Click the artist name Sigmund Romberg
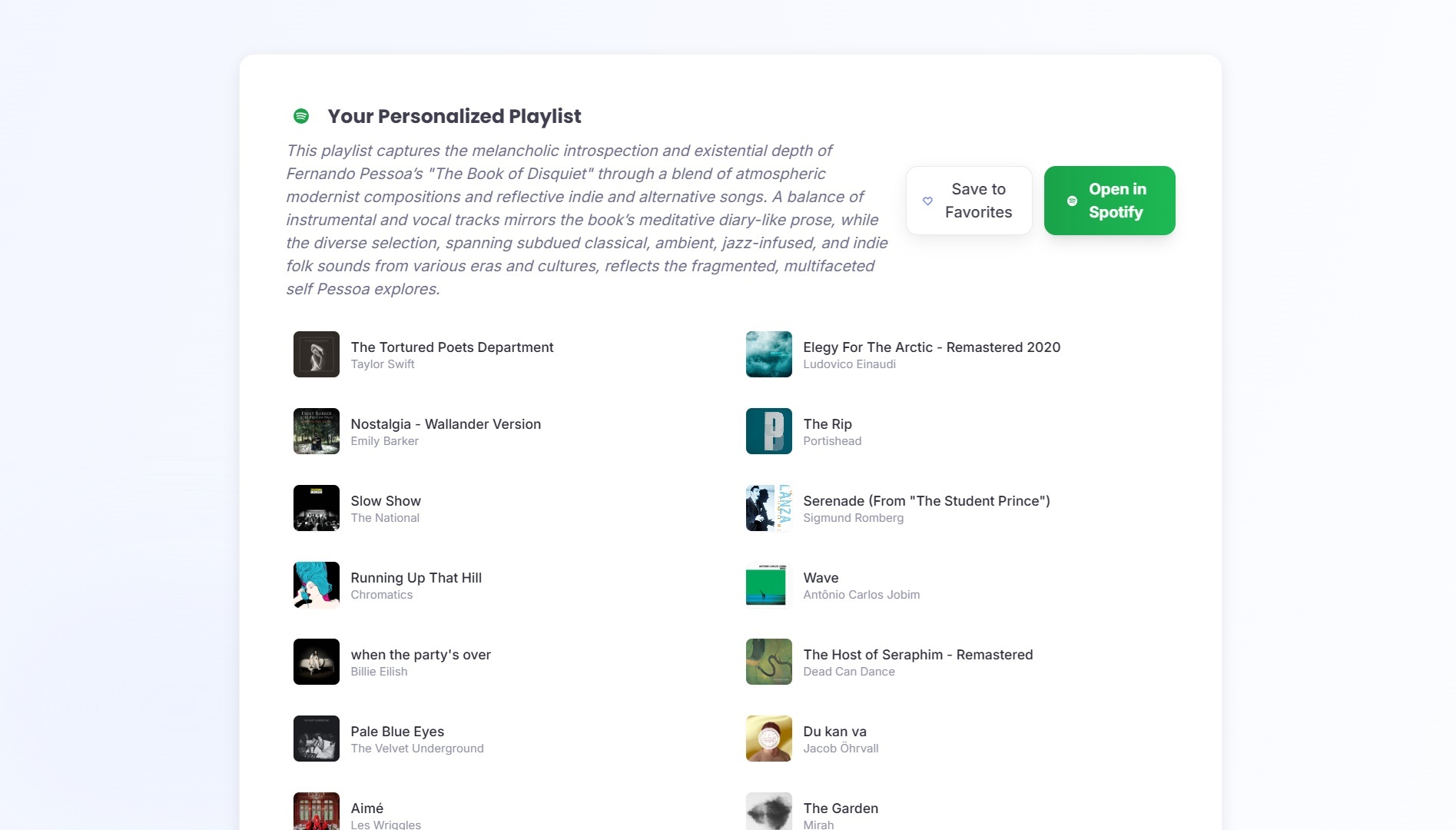This screenshot has height=830, width=1456. click(x=854, y=518)
